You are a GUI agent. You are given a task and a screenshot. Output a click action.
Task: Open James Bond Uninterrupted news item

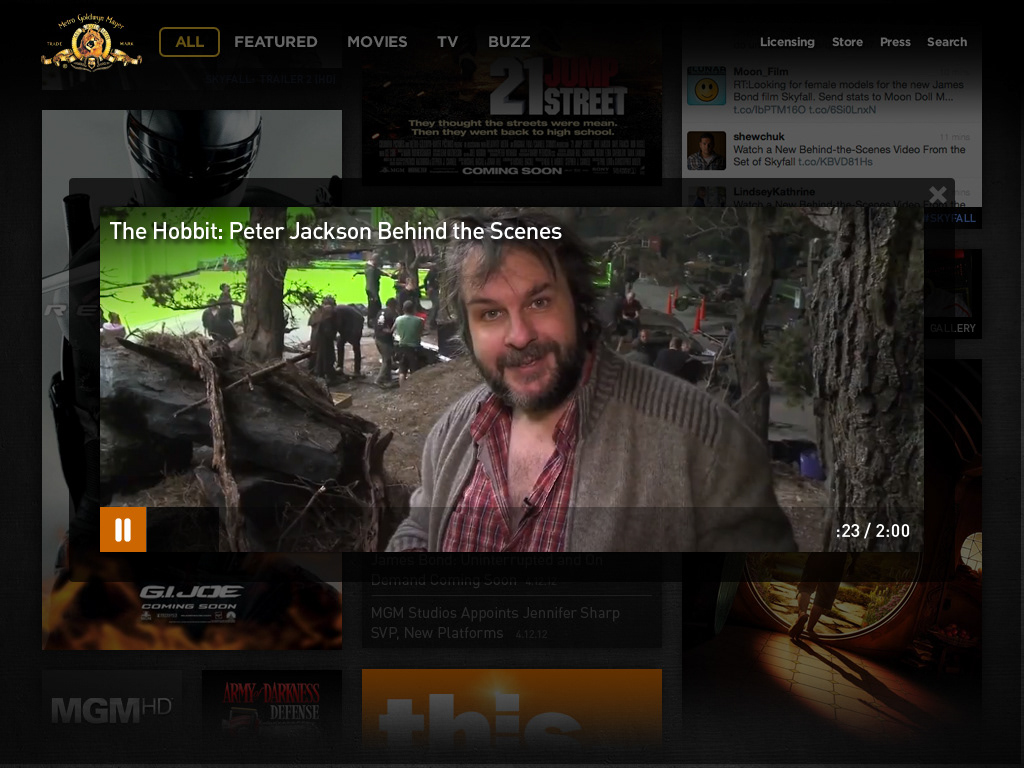click(x=487, y=569)
